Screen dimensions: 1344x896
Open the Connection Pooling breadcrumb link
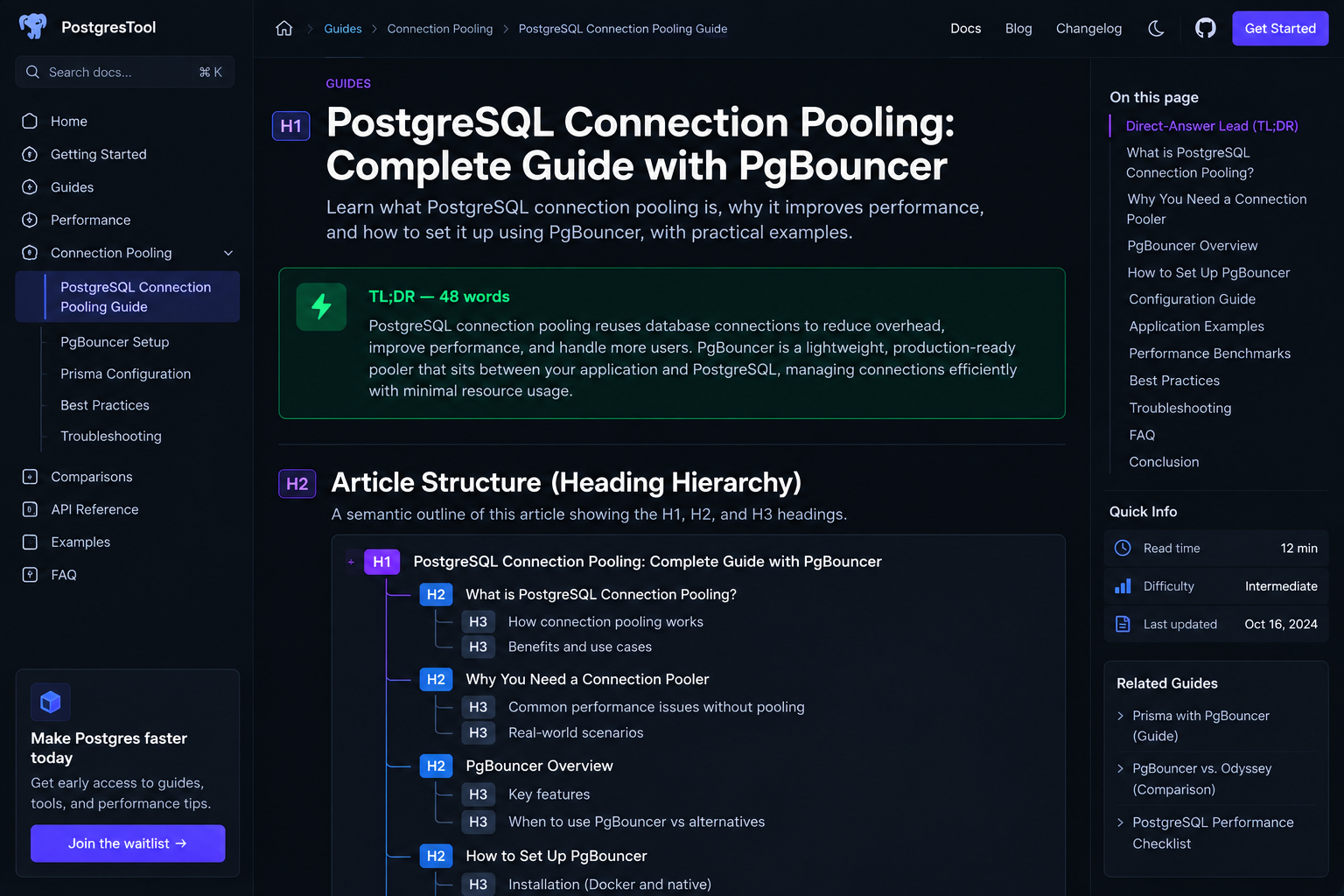(440, 29)
